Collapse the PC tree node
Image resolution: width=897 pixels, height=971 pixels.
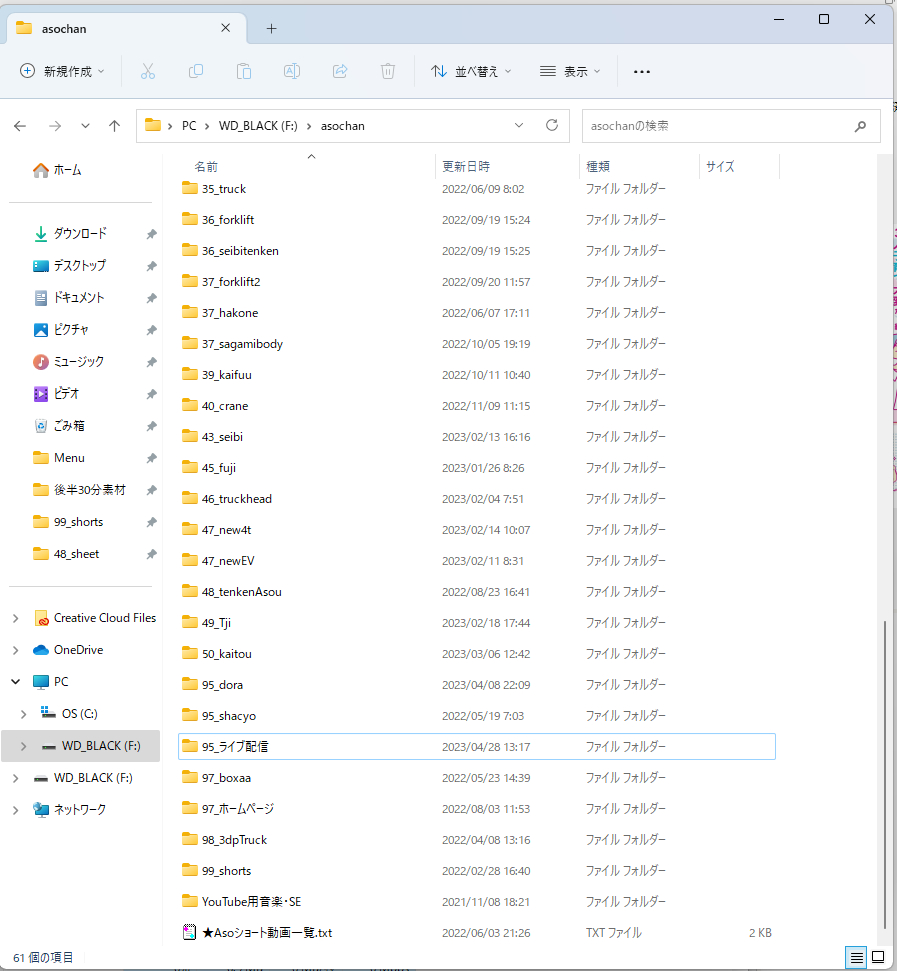(15, 682)
